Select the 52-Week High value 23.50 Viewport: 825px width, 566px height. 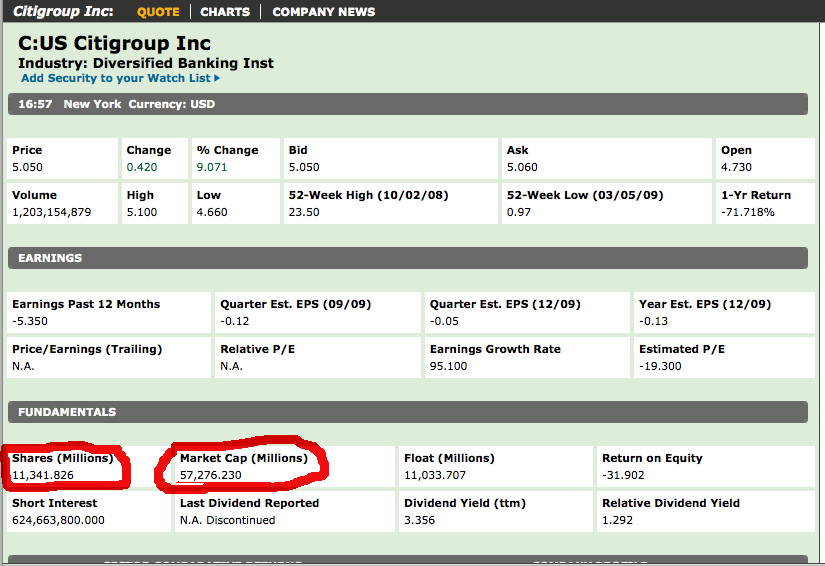(x=304, y=212)
